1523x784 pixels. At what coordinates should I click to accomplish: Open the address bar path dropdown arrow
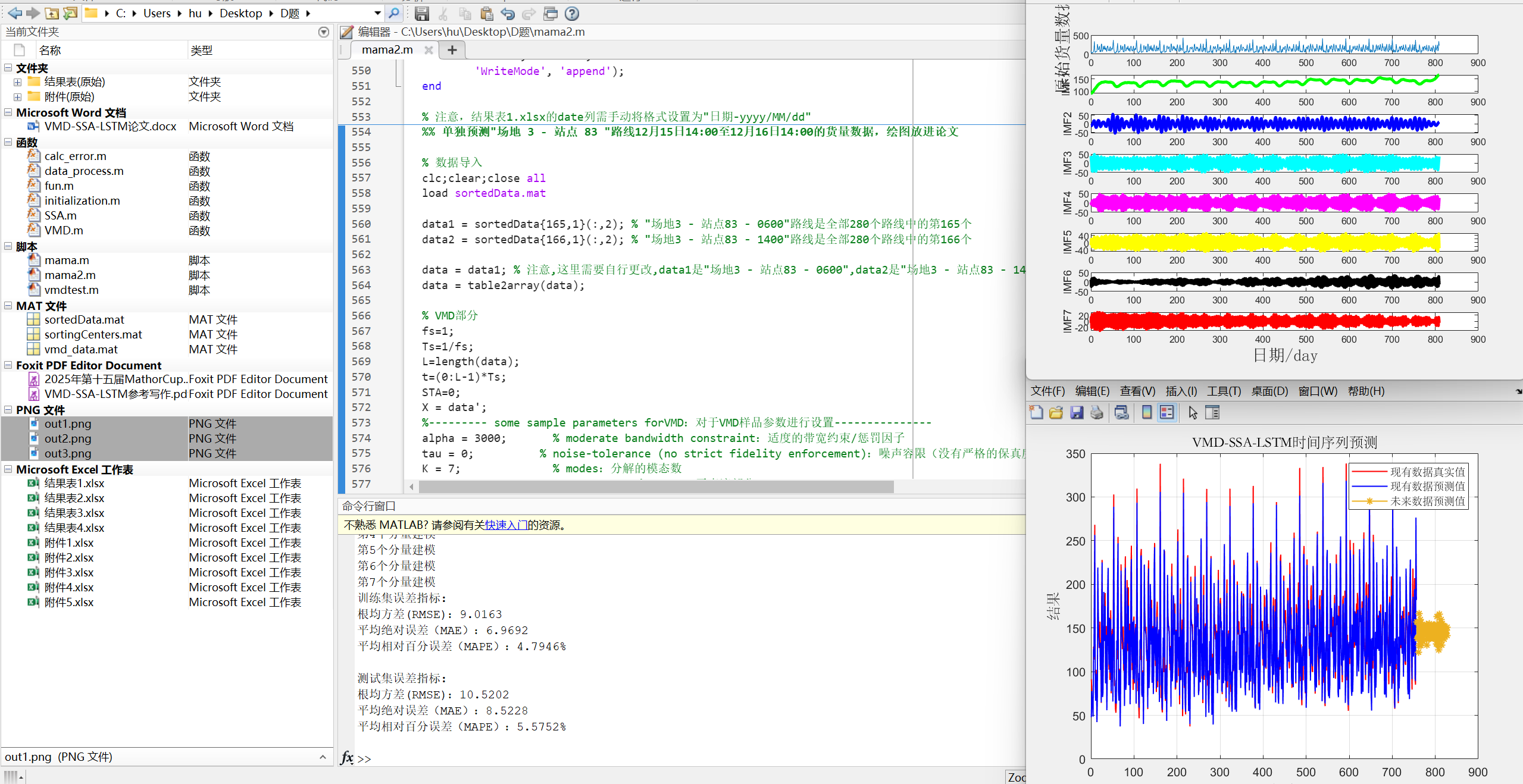tap(377, 13)
